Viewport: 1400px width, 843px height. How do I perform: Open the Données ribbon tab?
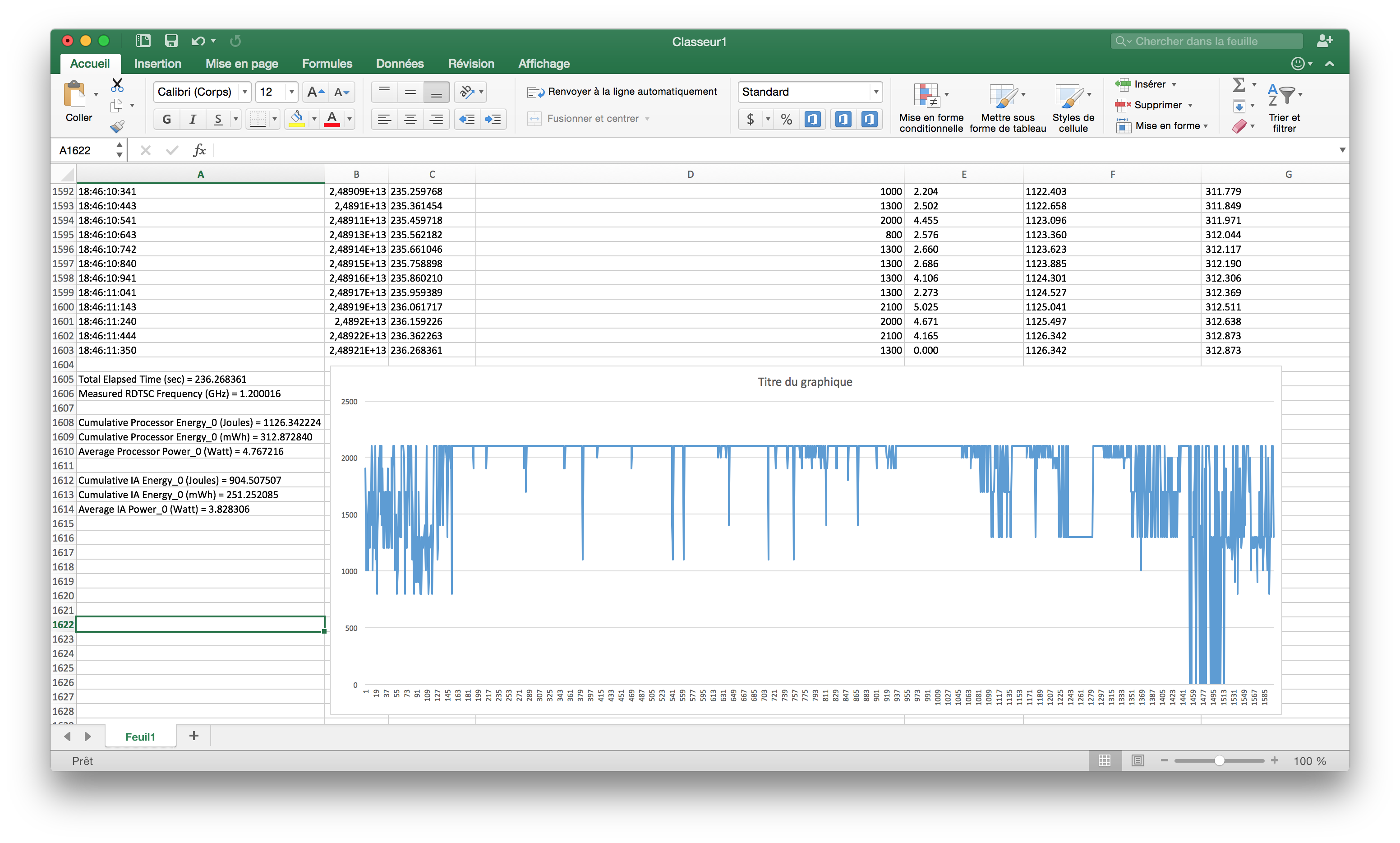pos(400,64)
